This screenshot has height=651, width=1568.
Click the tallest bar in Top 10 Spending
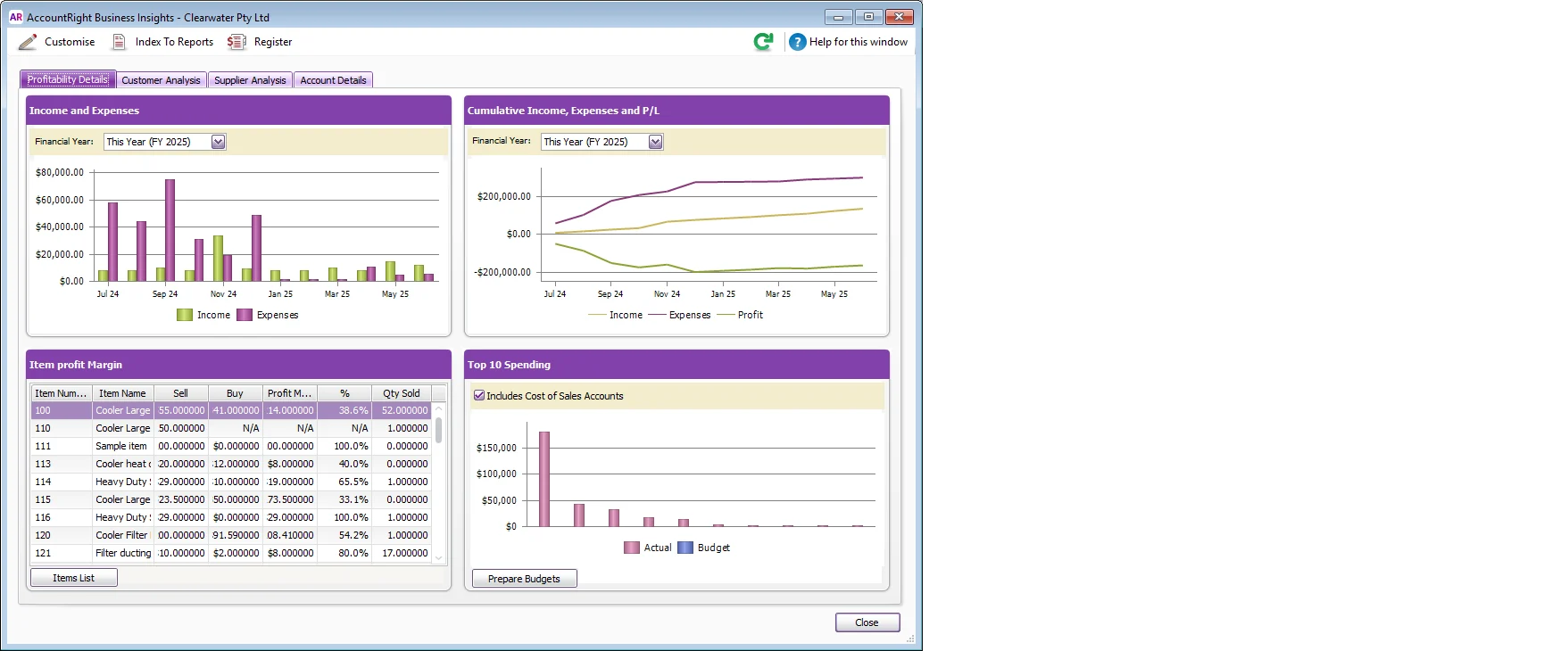pos(544,479)
